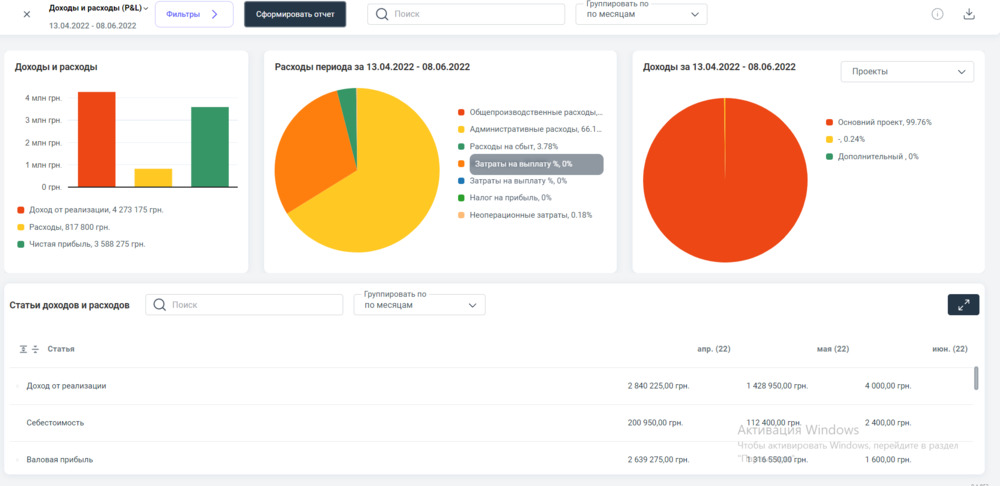Viewport: 1000px width, 486px height.
Task: Click Сформировать отчет button
Action: (x=295, y=14)
